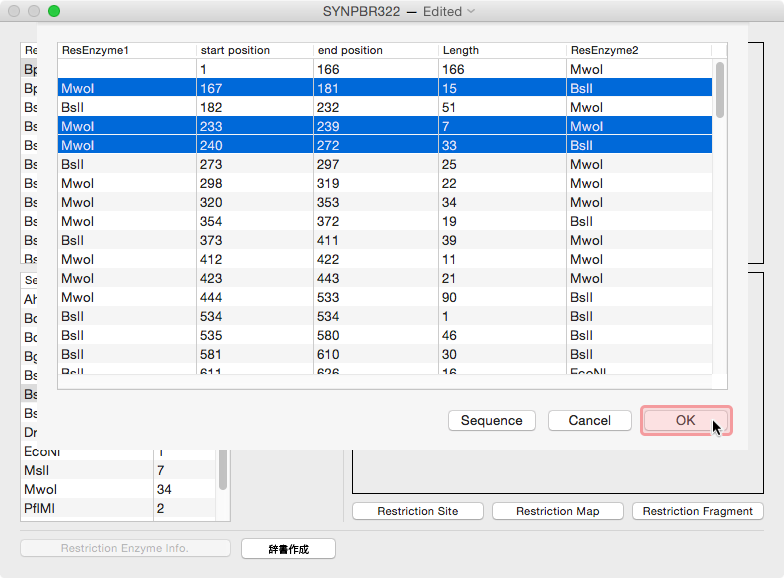Sort by start position column header
This screenshot has height=578, width=784.
click(x=255, y=50)
